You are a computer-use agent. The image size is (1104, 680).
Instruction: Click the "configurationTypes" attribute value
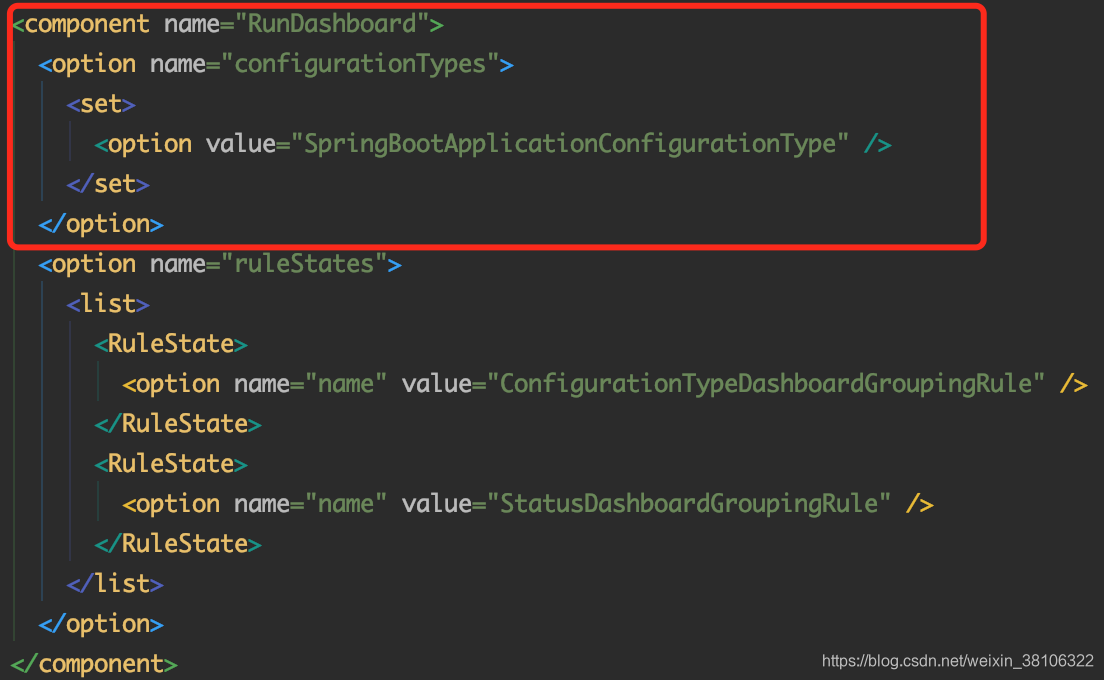point(360,64)
